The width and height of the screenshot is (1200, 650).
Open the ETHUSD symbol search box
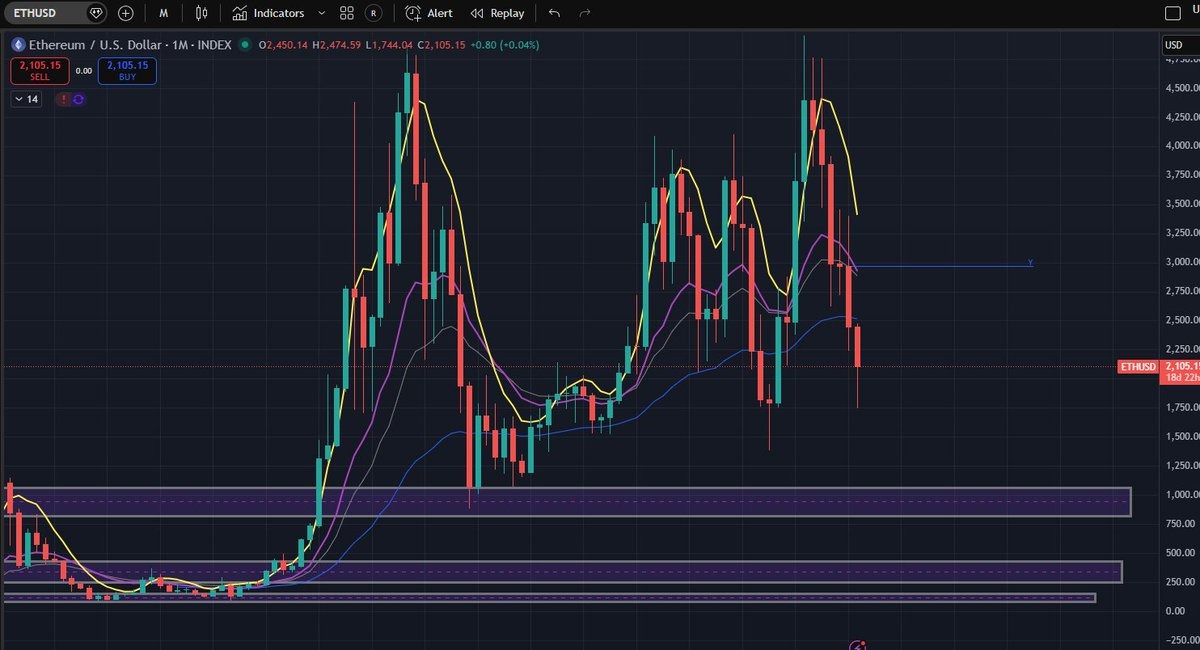(40, 13)
